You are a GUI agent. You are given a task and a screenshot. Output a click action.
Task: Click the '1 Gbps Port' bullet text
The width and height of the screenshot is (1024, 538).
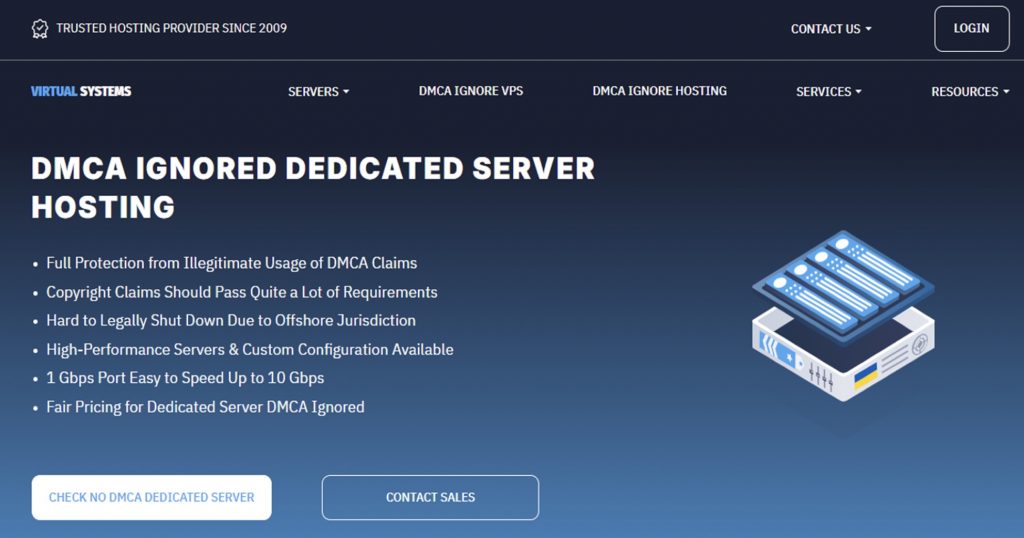pos(185,378)
